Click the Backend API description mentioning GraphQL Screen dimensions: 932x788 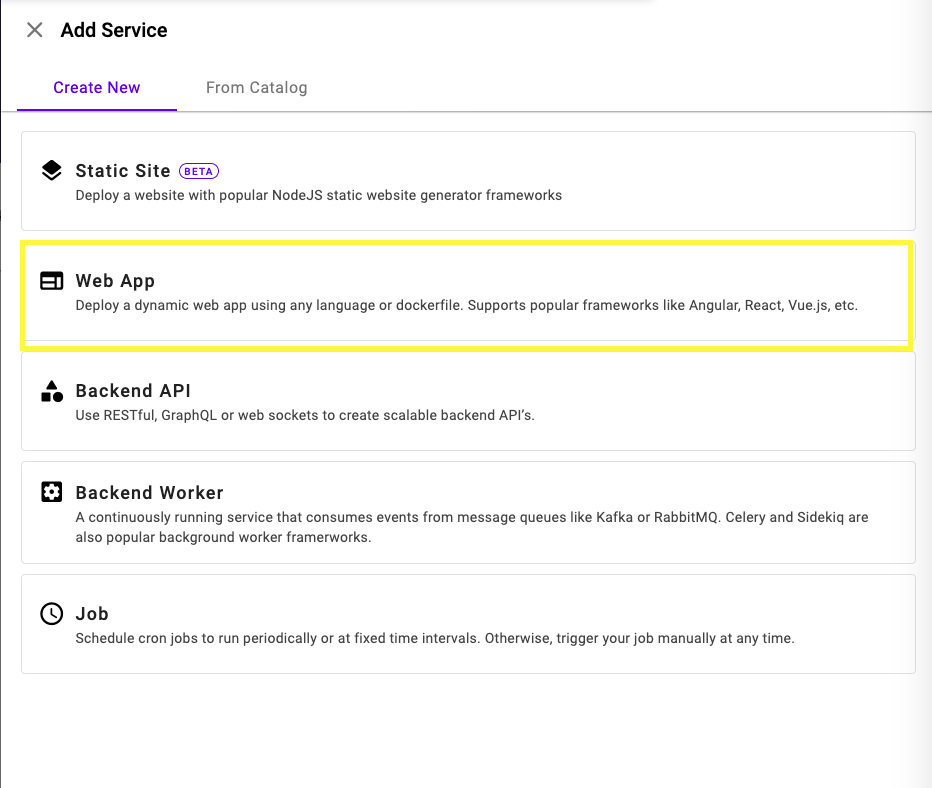pos(305,415)
